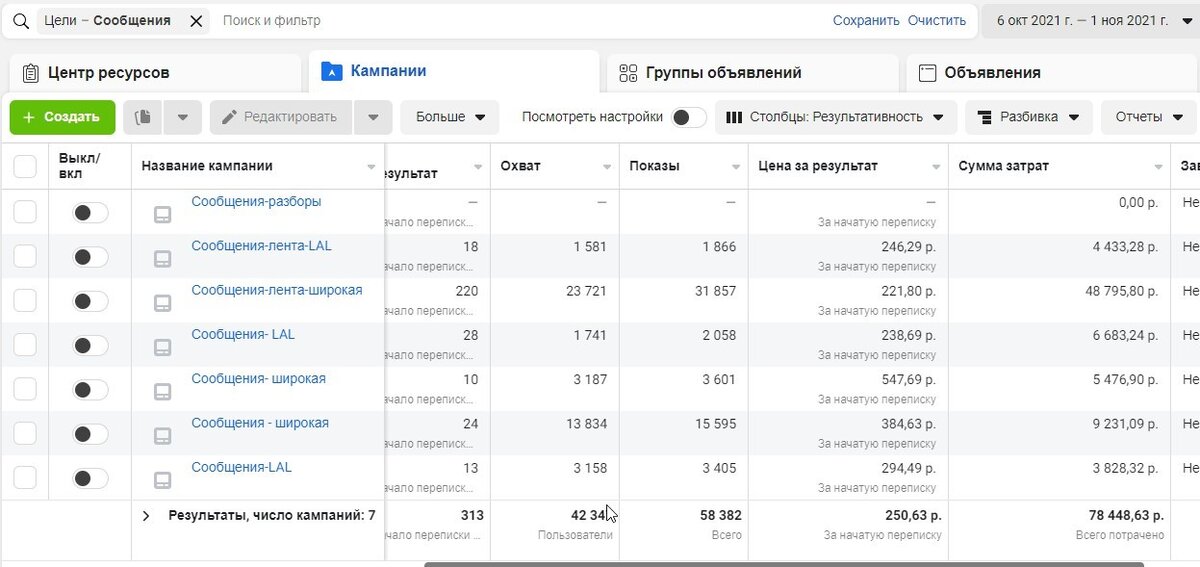Toggle on/off switch for Сообщения- LAL

pos(90,345)
